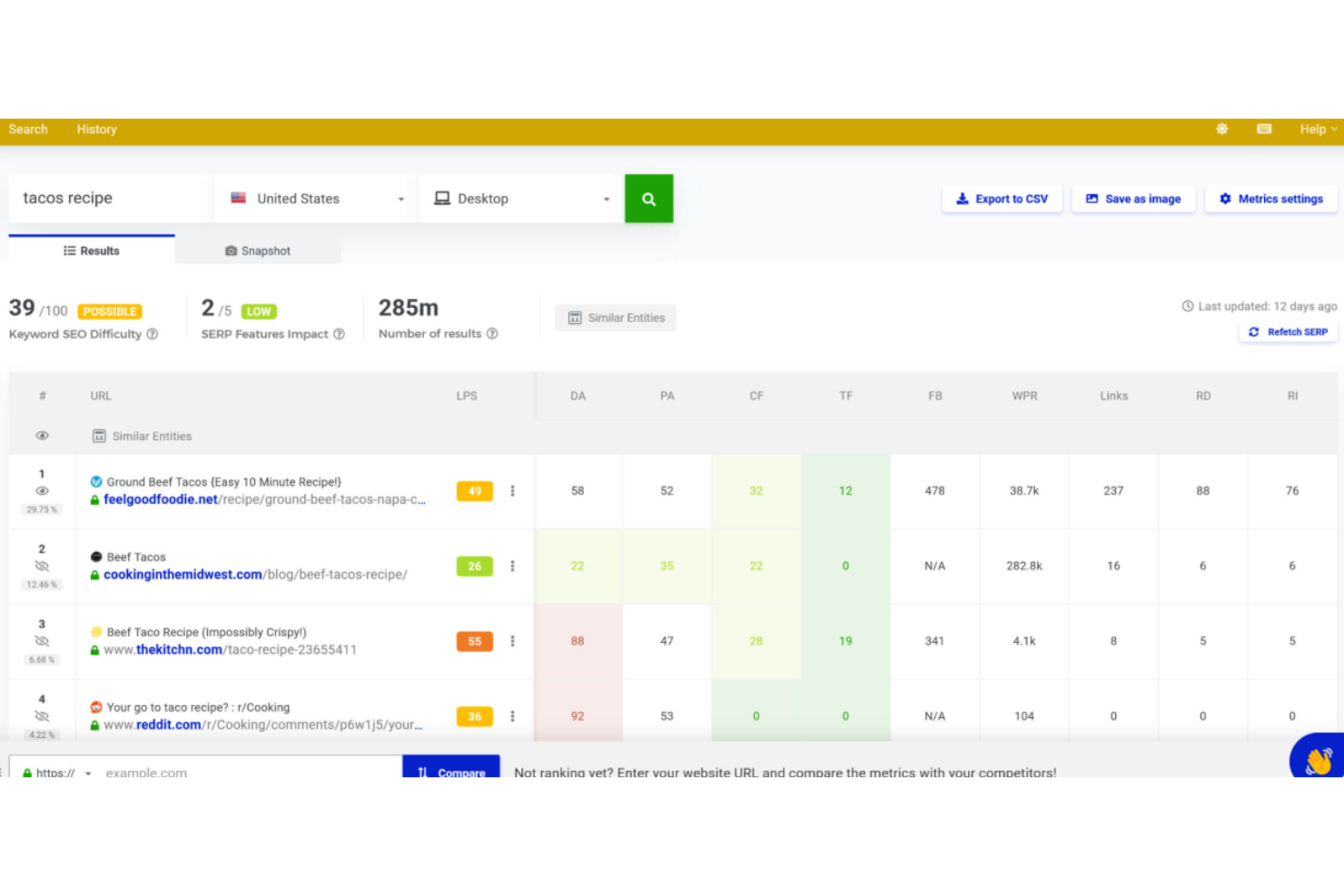1344x896 pixels.
Task: Click the Export to CSV button
Action: click(x=1002, y=198)
